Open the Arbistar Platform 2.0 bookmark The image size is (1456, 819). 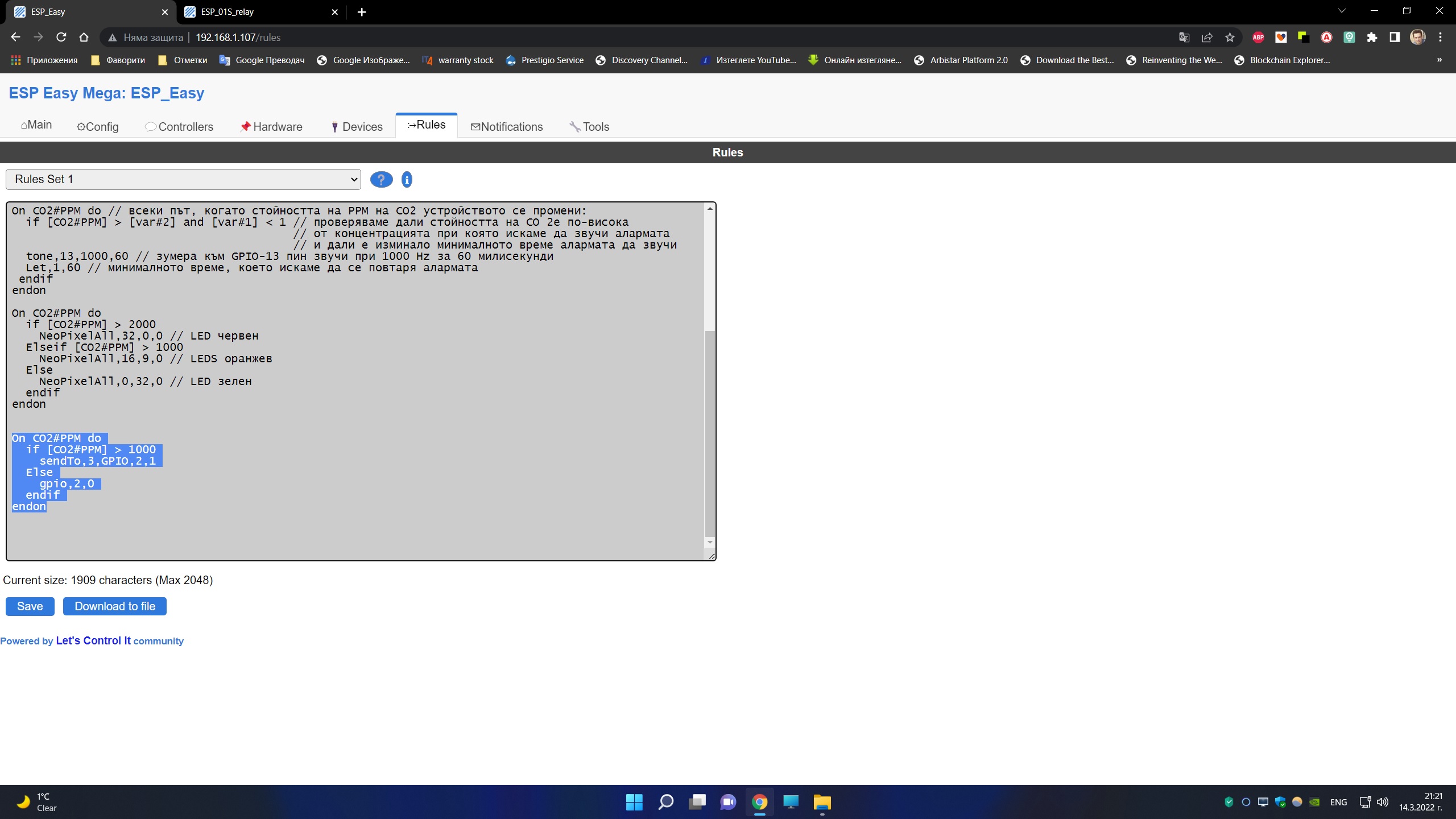pos(961,60)
